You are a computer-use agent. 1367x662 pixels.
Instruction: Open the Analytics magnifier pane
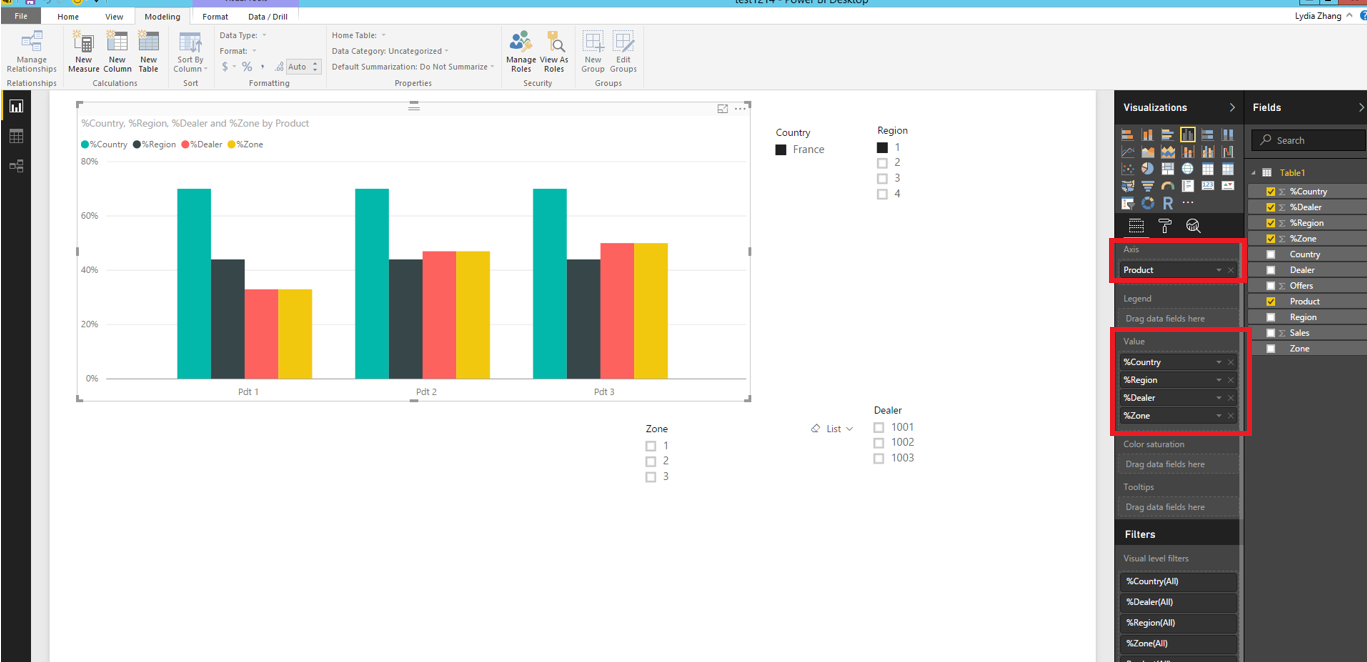[1193, 226]
